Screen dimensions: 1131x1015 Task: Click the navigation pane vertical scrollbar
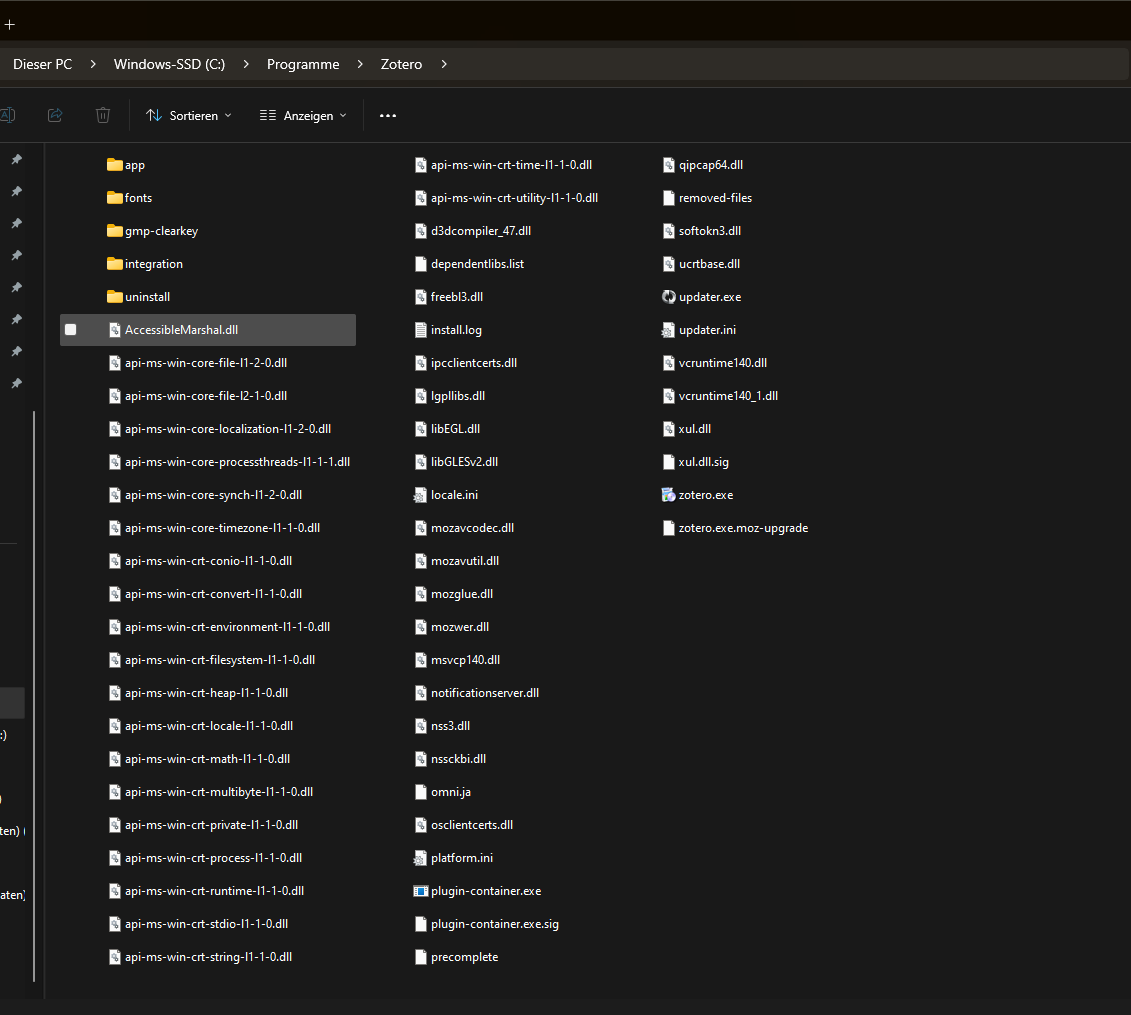pyautogui.click(x=34, y=696)
